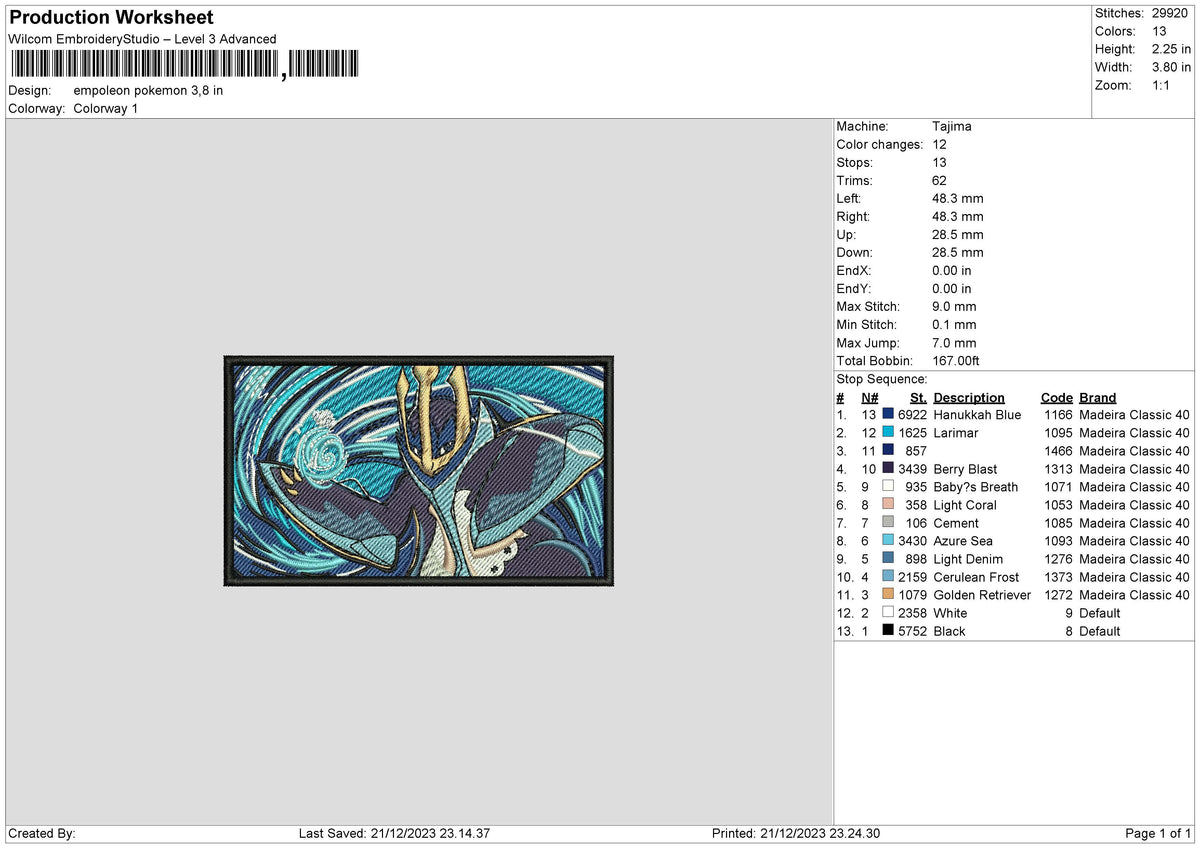Click the Max Jump value 7.0 mm
This screenshot has height=848, width=1200.
(954, 342)
